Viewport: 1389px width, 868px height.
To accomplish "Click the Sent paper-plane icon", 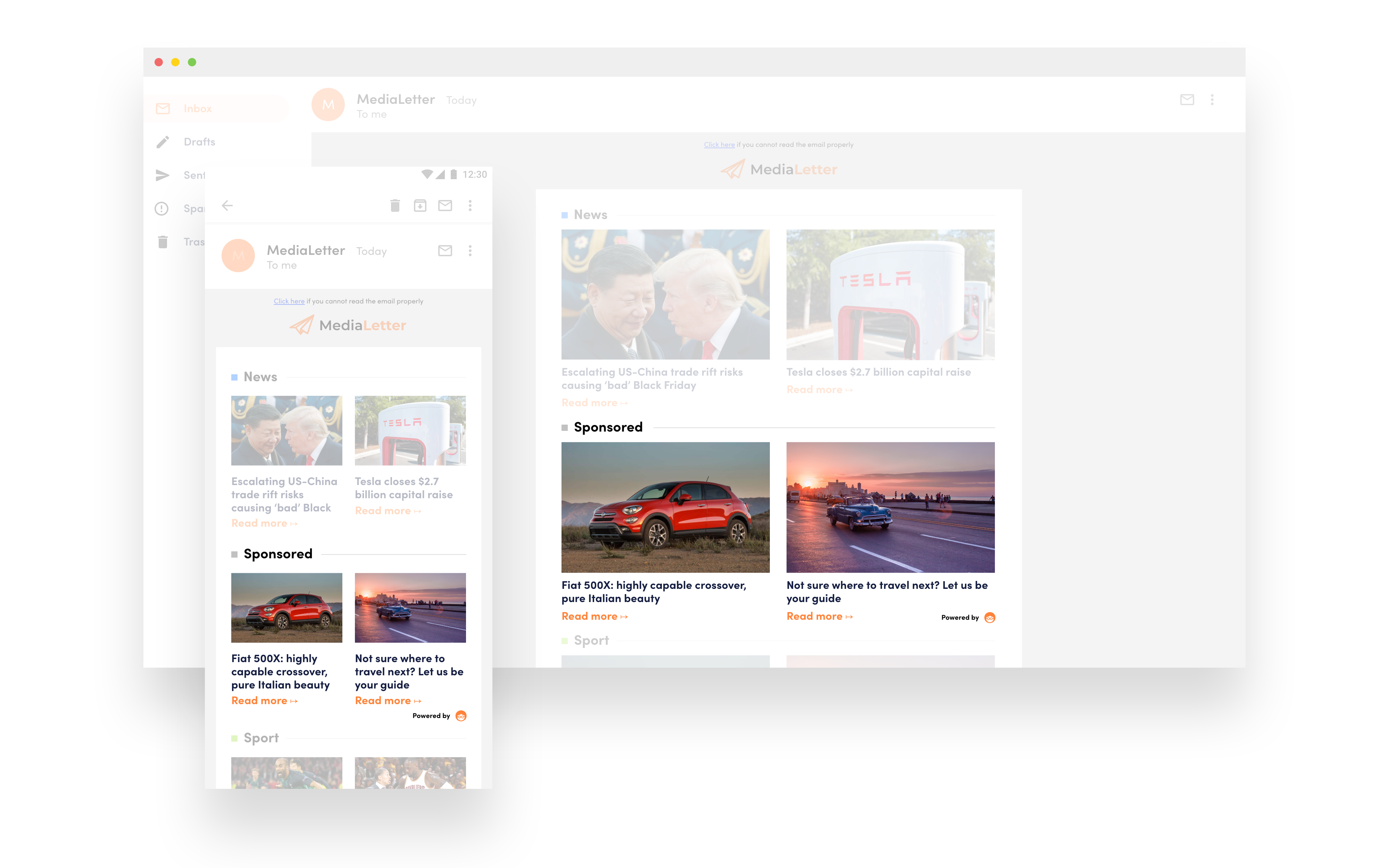I will click(163, 175).
